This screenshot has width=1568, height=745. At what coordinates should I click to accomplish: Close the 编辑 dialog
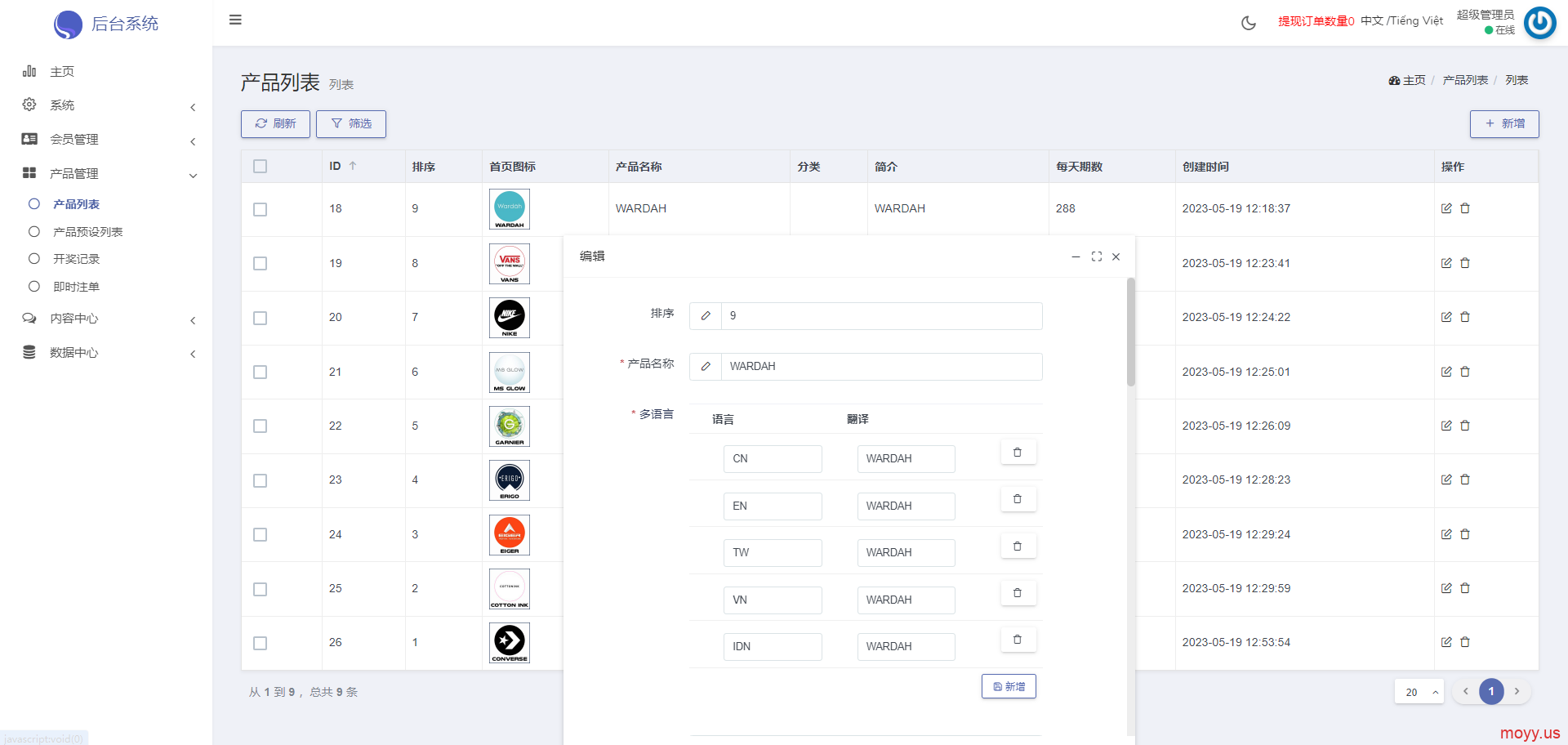[1116, 257]
